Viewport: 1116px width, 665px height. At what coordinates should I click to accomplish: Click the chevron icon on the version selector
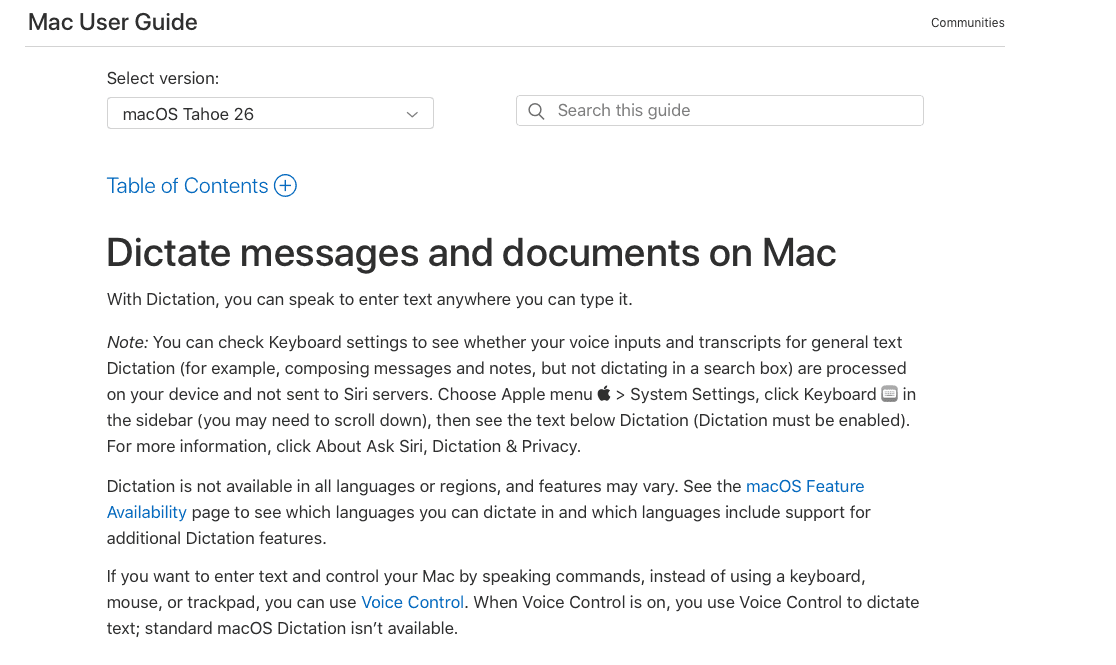412,113
